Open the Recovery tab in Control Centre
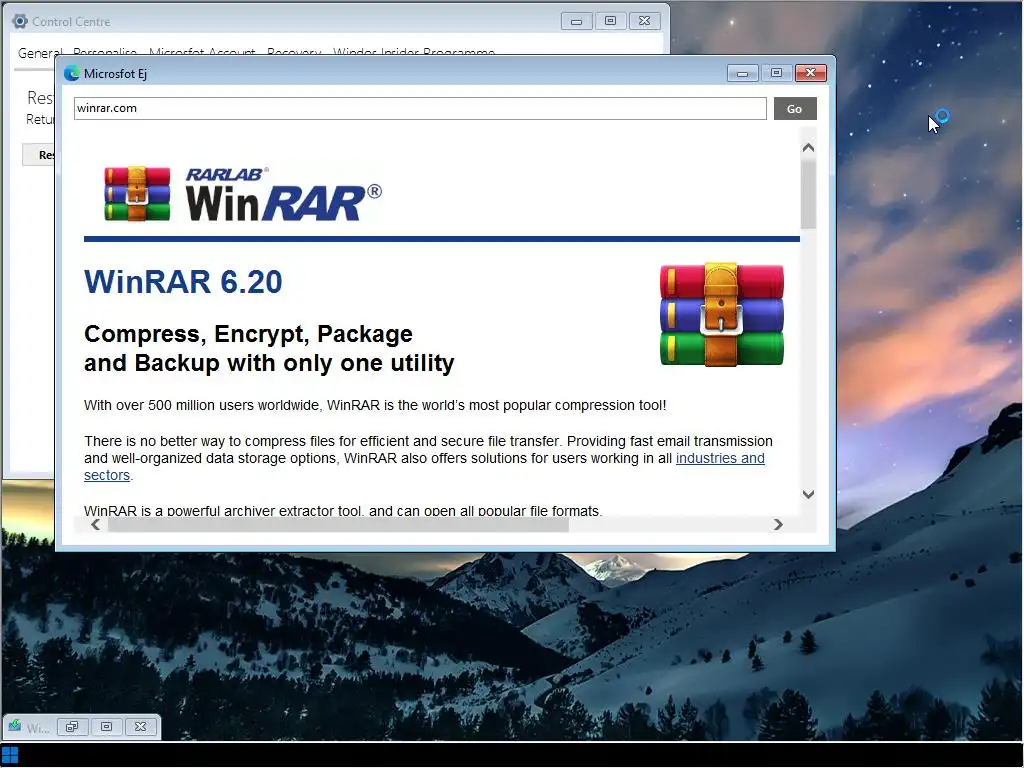The height and width of the screenshot is (768, 1024). click(x=294, y=52)
